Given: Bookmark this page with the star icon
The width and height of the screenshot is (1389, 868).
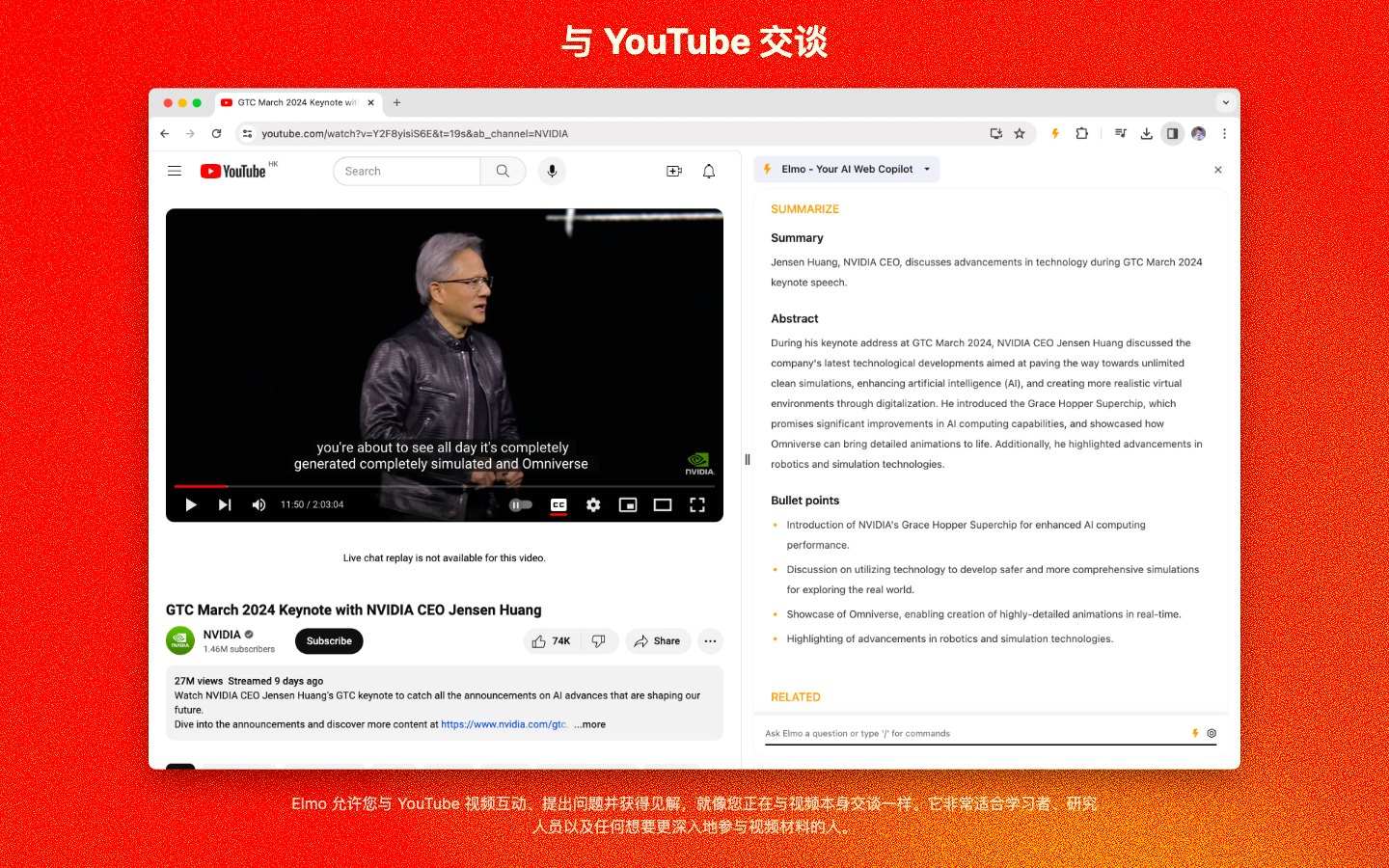Looking at the screenshot, I should [x=1020, y=134].
